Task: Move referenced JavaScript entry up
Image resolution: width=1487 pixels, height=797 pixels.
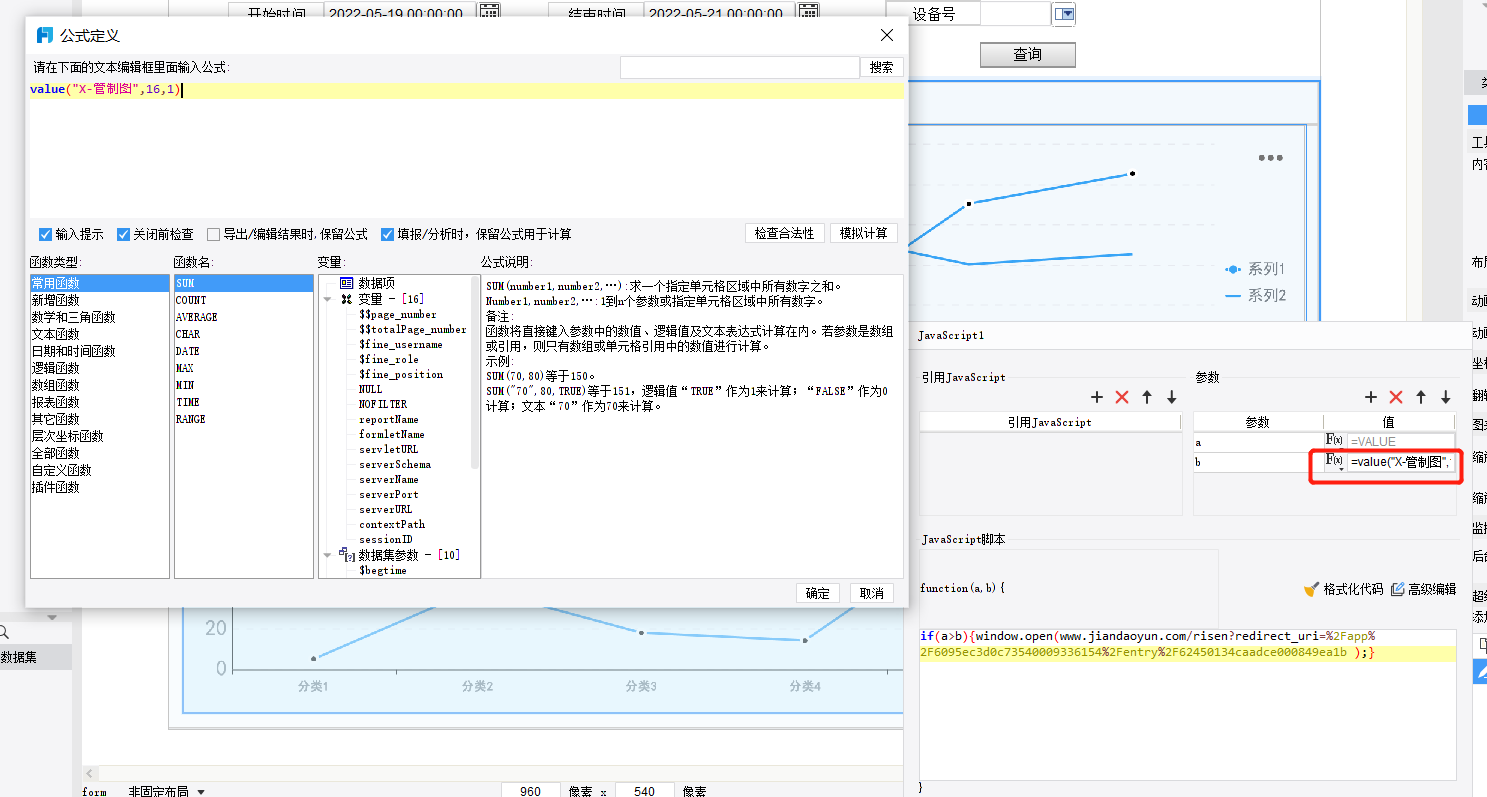Action: tap(1147, 397)
